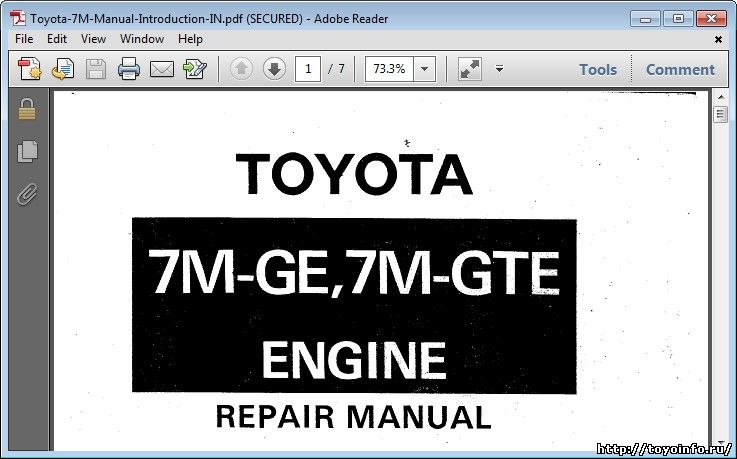Click the sign or fill form icon
The image size is (737, 459).
[195, 69]
